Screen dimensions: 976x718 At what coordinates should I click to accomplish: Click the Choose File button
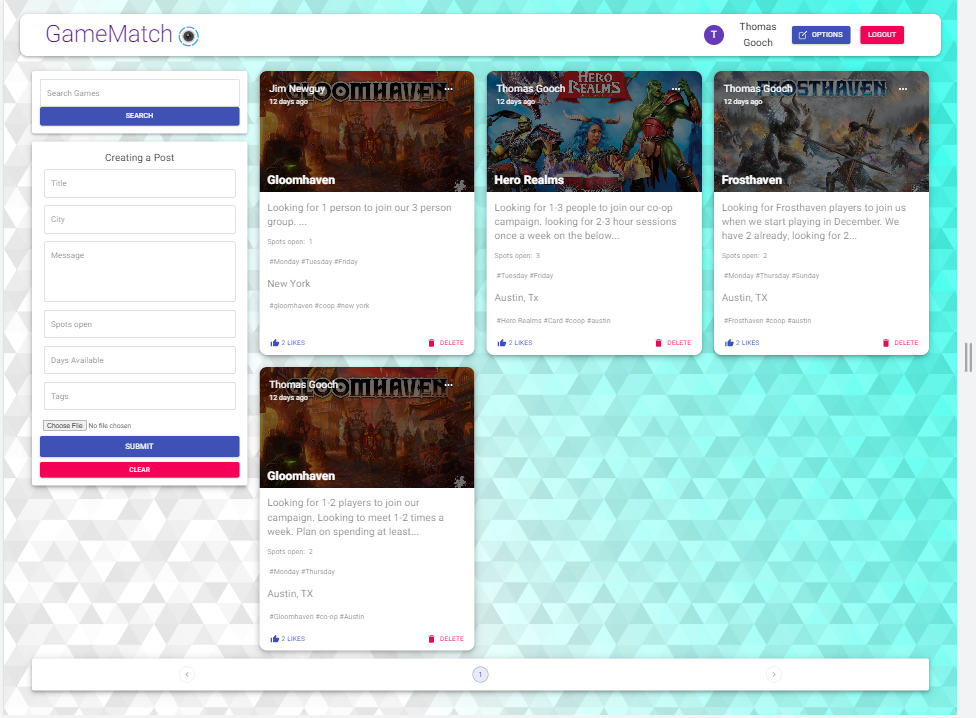coord(65,426)
